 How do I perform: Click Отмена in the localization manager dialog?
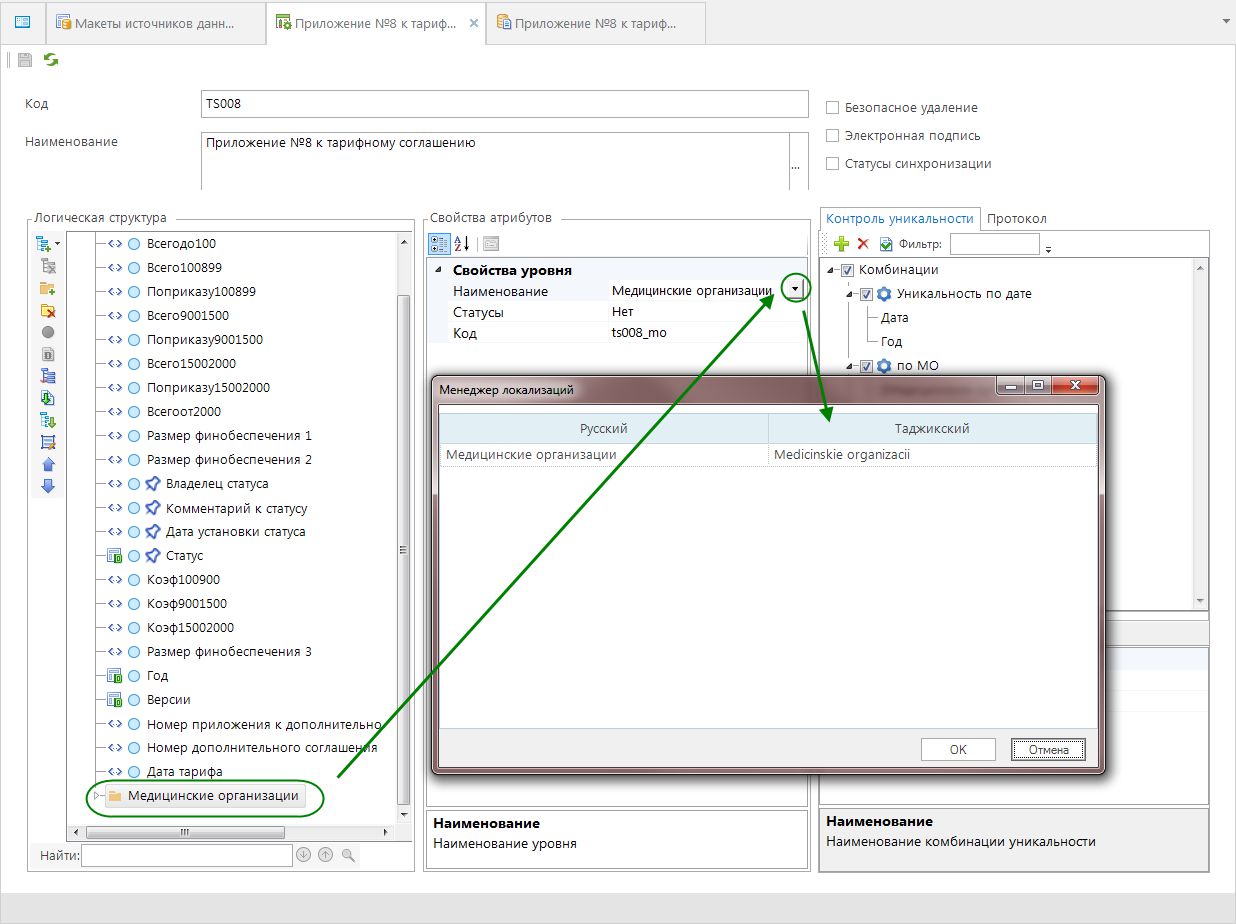(x=1047, y=750)
